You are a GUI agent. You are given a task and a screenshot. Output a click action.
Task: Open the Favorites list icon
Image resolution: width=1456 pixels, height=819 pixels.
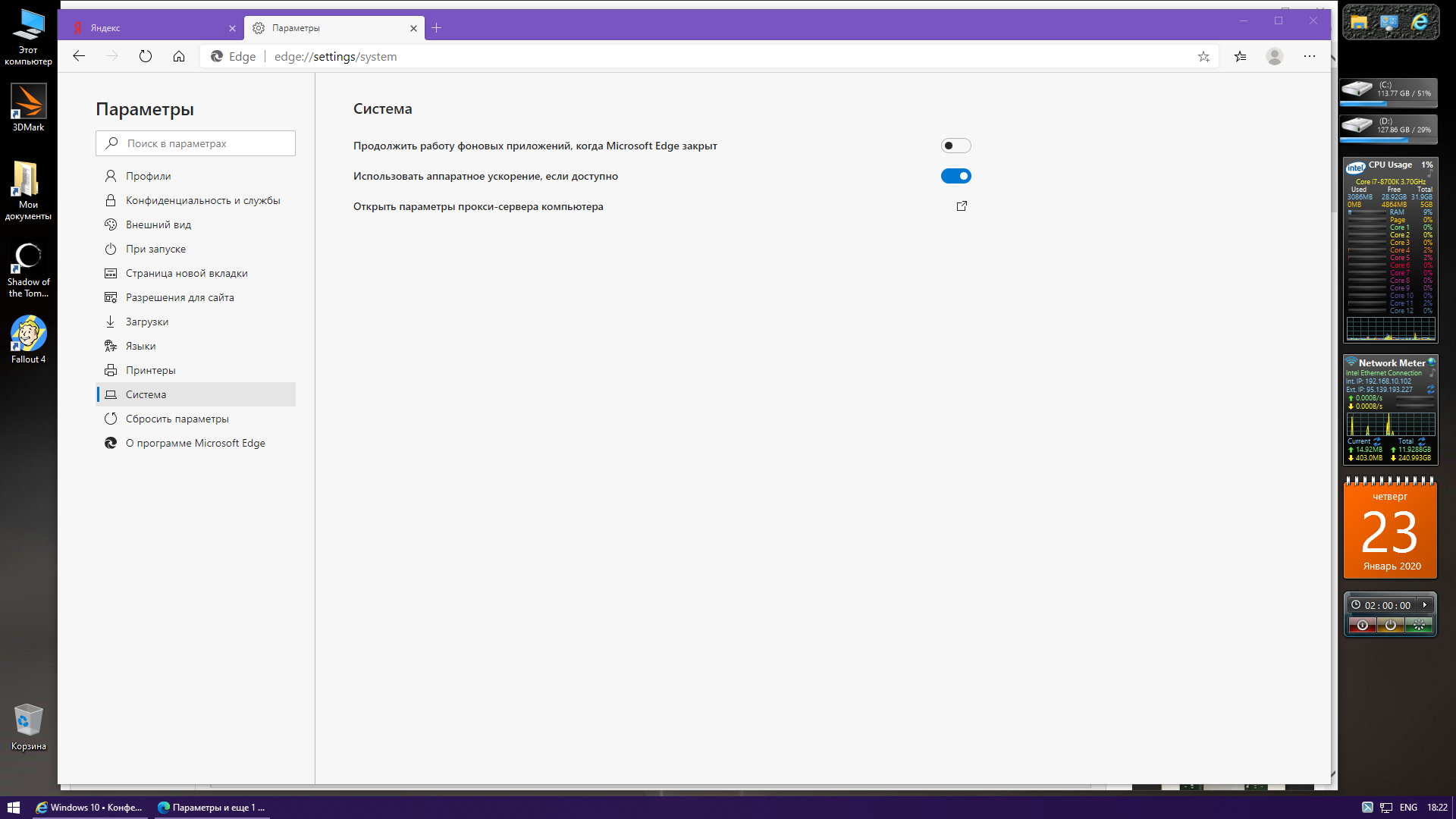coord(1240,56)
